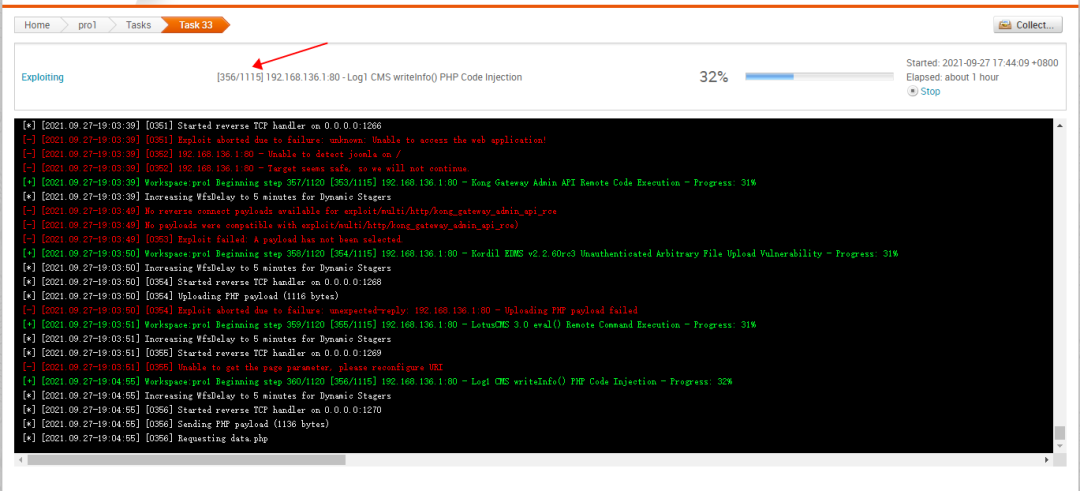This screenshot has height=491, width=1080.
Task: Click log line 'Sending PHP payload (1136 bytes)'
Action: (175, 424)
